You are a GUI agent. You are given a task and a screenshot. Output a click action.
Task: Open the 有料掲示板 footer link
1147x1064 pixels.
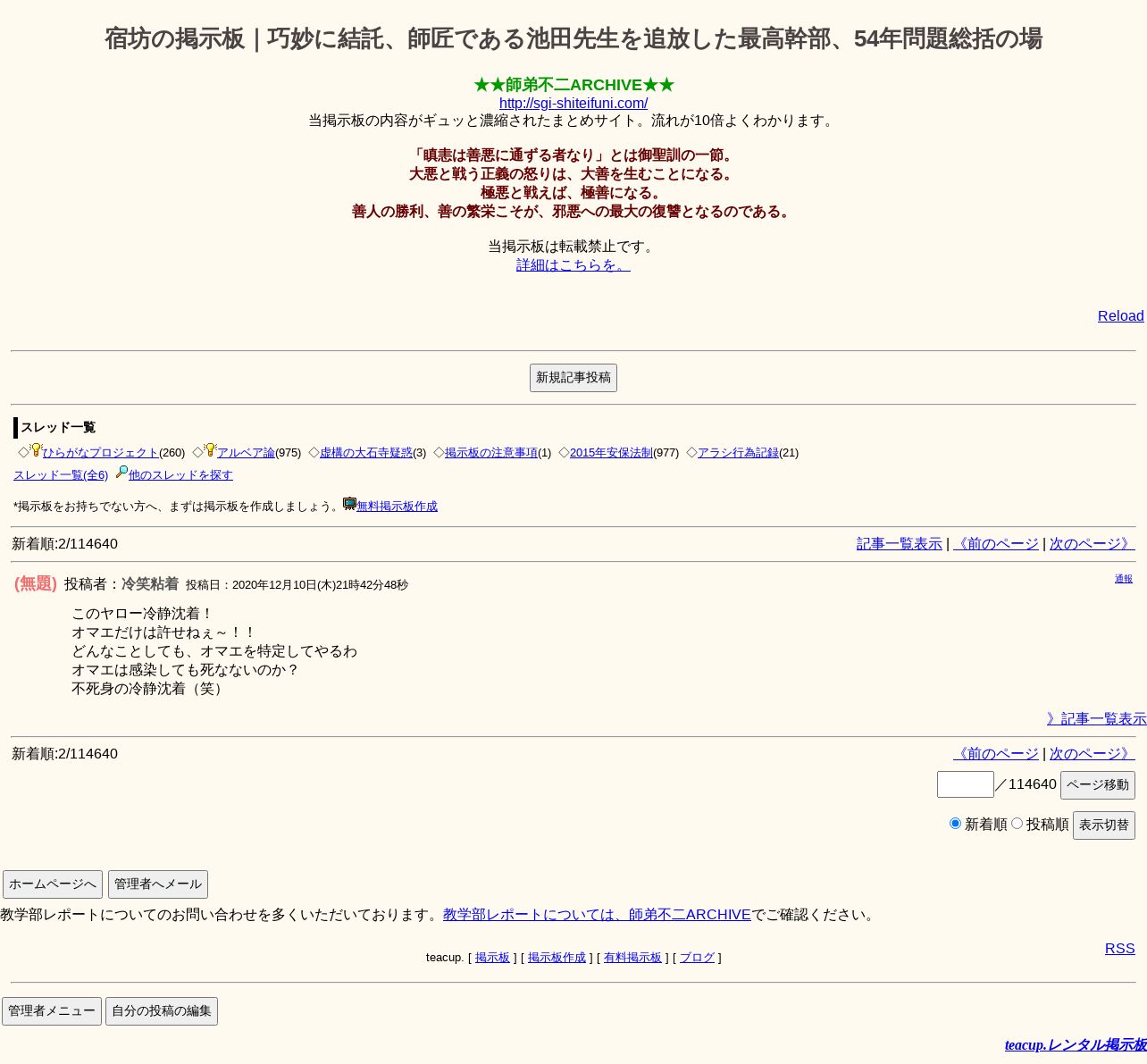click(632, 958)
